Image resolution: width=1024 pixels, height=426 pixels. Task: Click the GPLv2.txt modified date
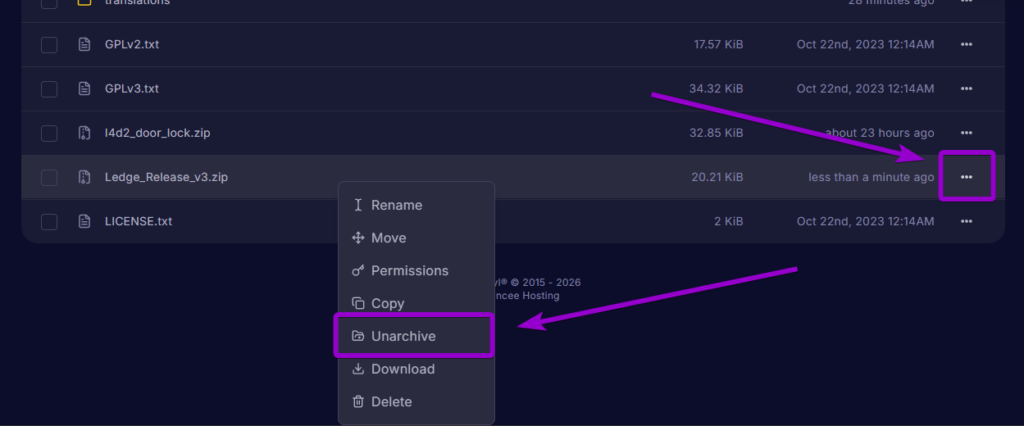tap(865, 44)
